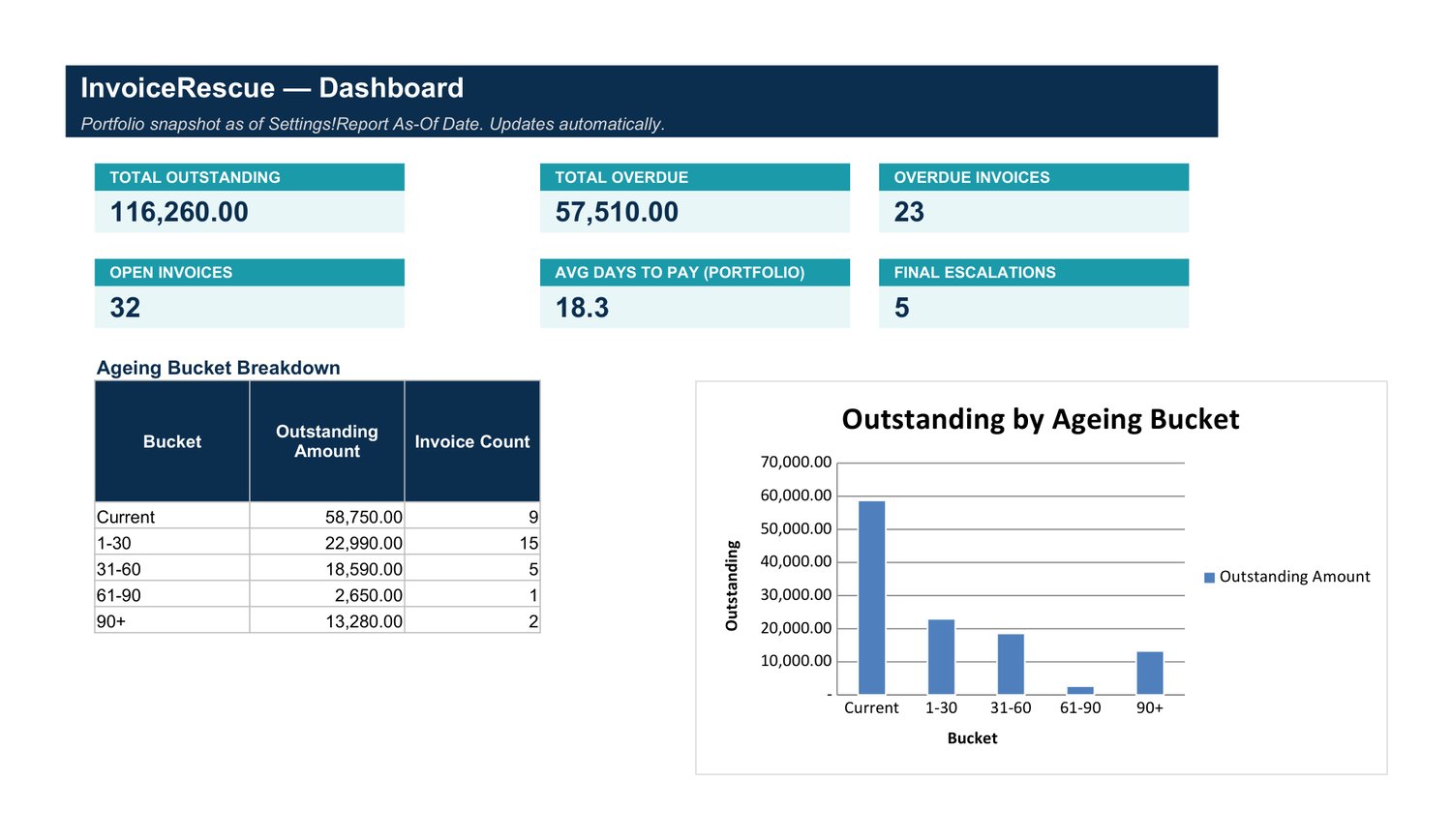Click the chart title Outstanding by Ageing Bucket

[1041, 419]
